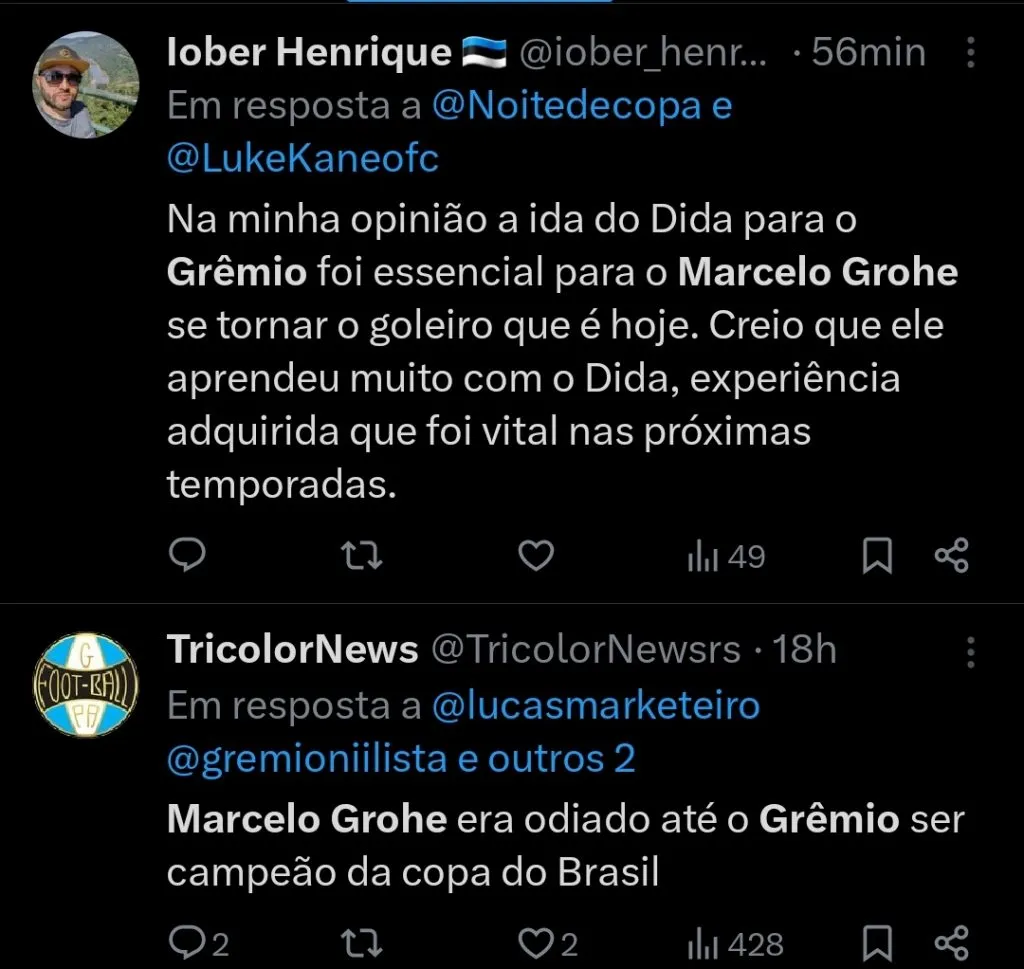Retweet Iober Henrique's post

[361, 556]
